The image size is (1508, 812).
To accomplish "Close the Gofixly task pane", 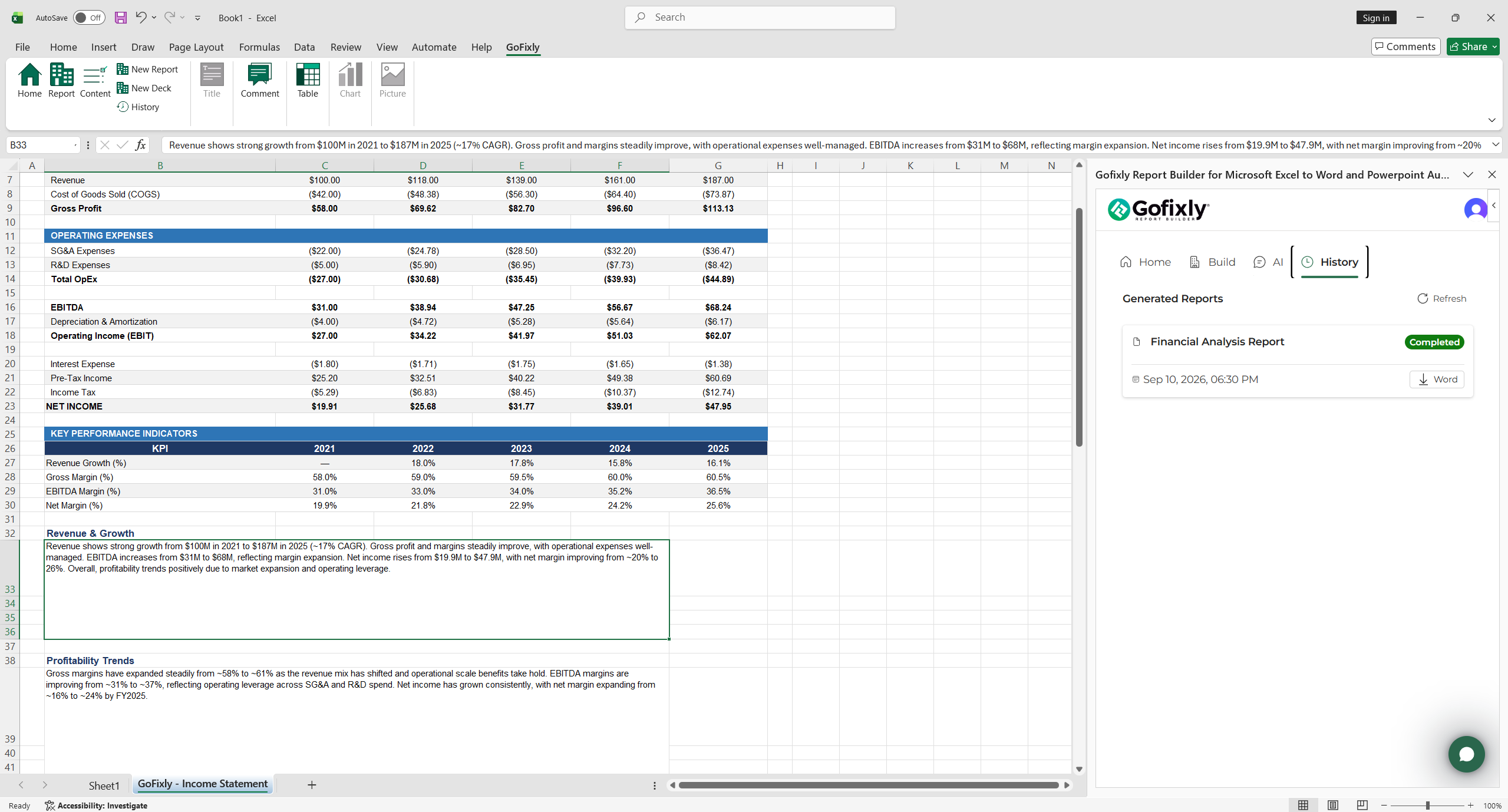I will point(1491,174).
